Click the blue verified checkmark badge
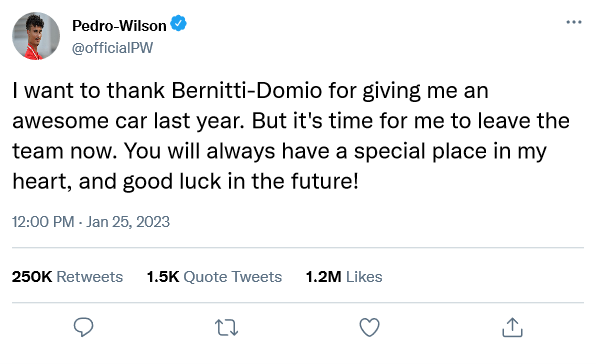This screenshot has height=364, width=596. point(178,24)
